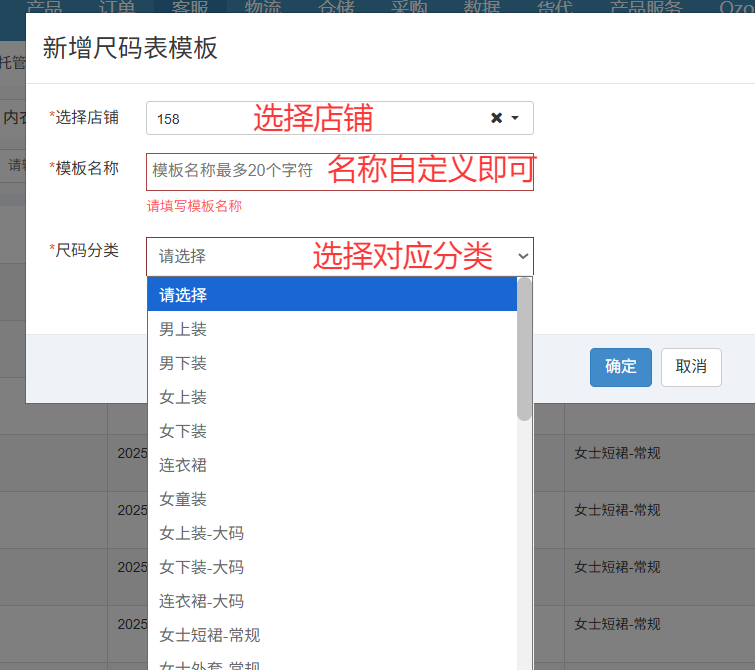
Task: Select the 女童装 category option
Action: click(332, 499)
